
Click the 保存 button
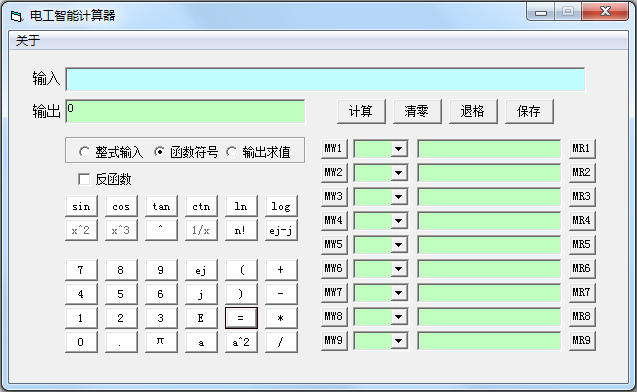[529, 111]
